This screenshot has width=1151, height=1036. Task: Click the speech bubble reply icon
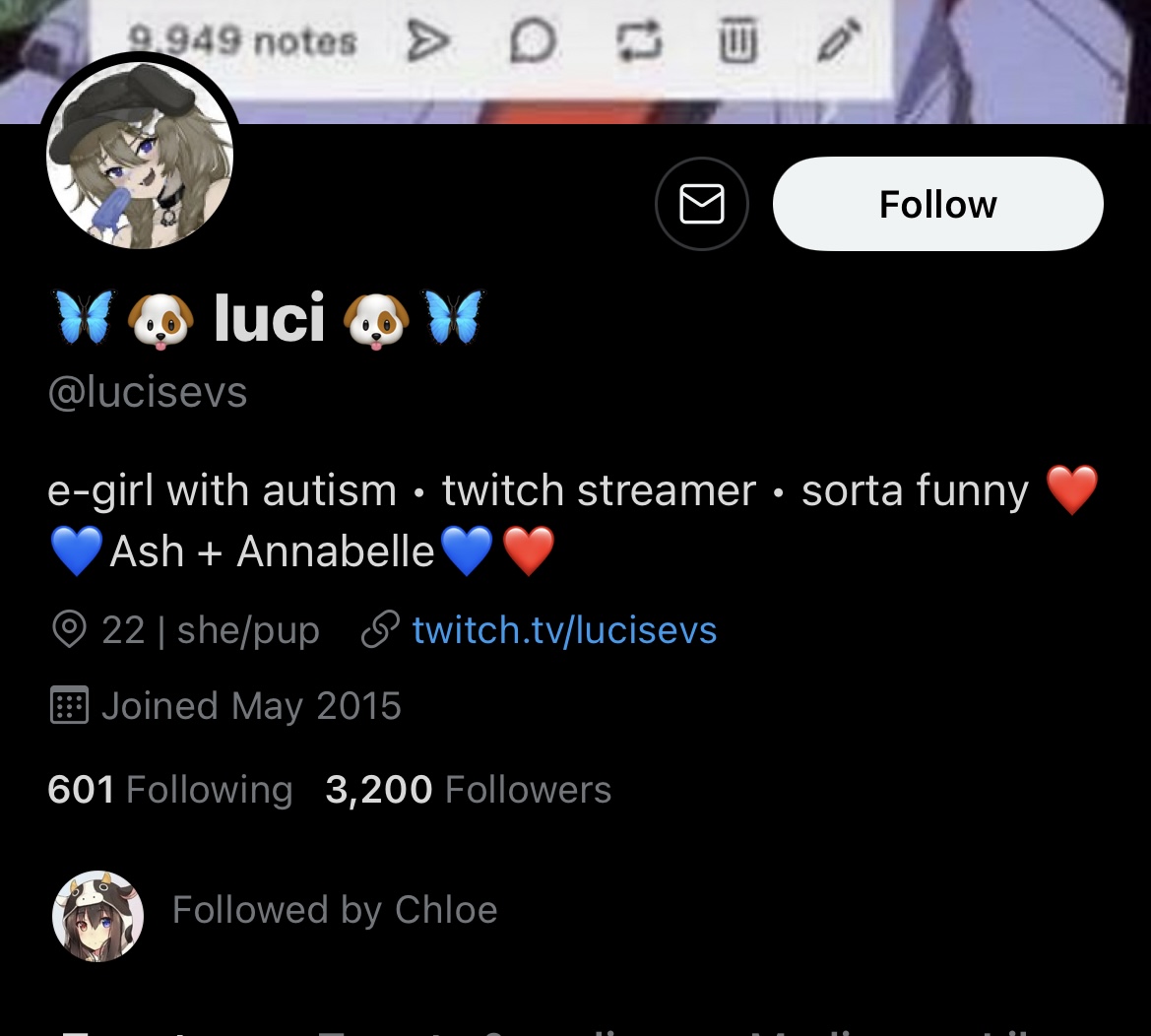pos(533,41)
